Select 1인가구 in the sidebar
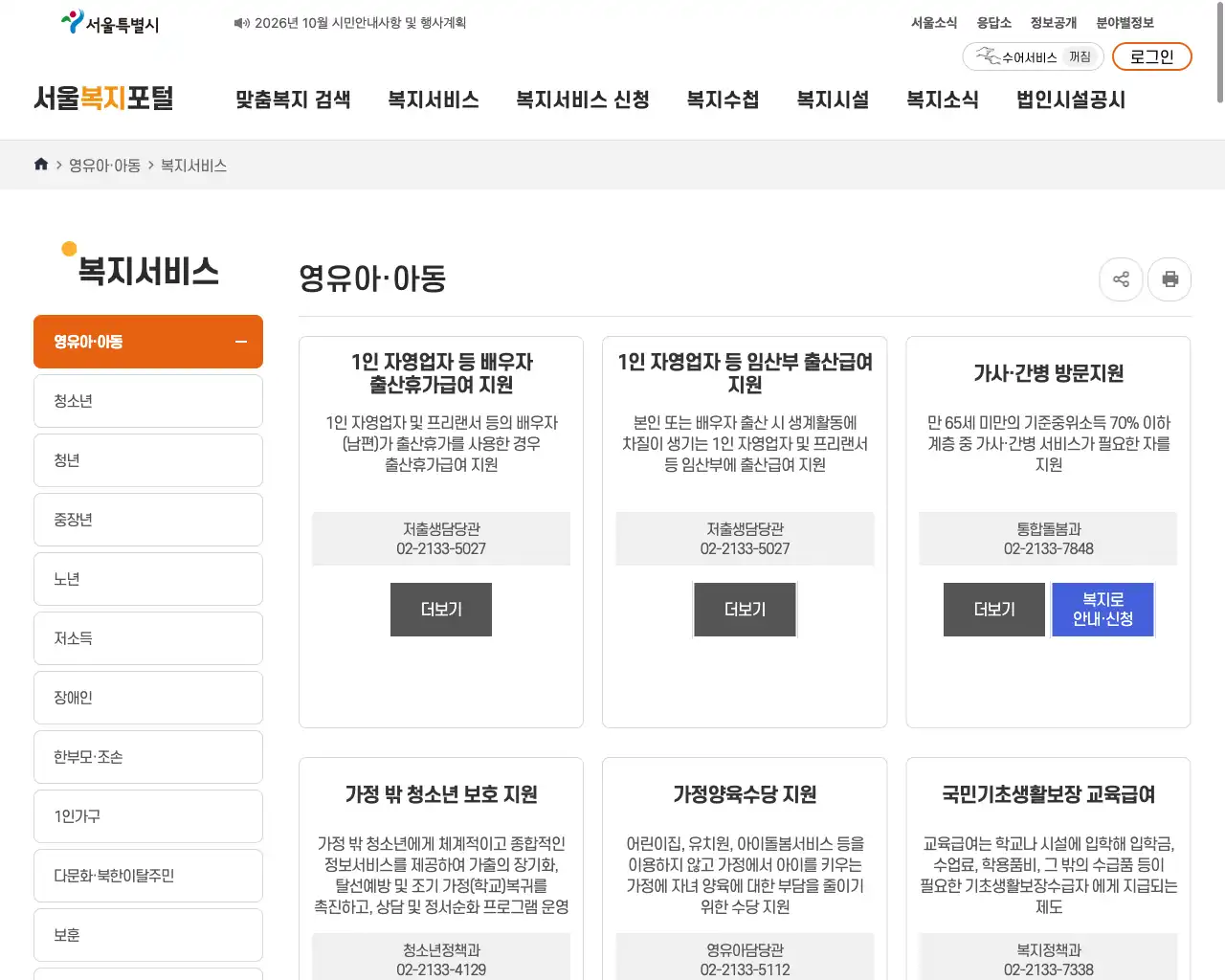Image resolution: width=1225 pixels, height=980 pixels. pos(148,816)
